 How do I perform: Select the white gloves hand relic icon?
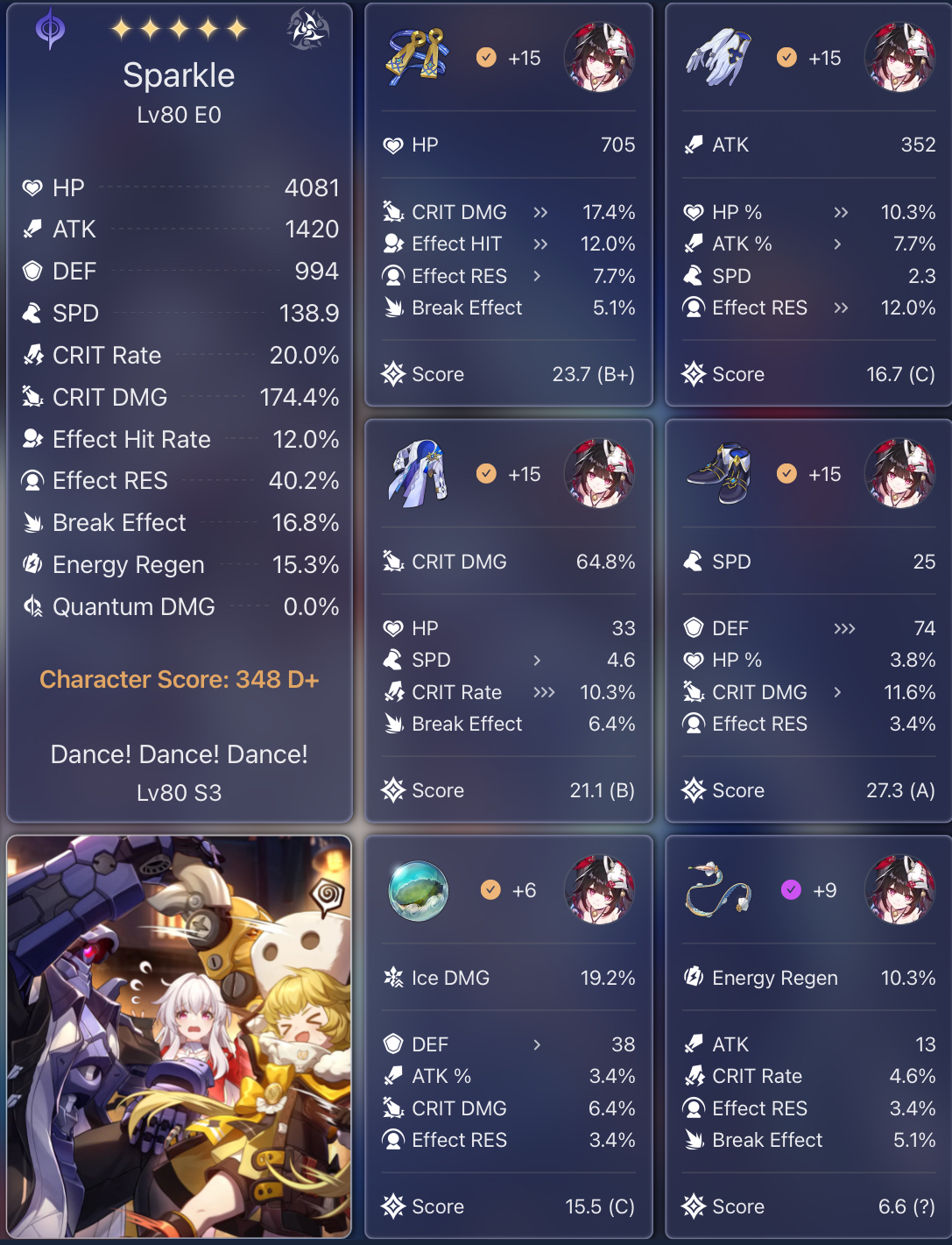tap(718, 58)
